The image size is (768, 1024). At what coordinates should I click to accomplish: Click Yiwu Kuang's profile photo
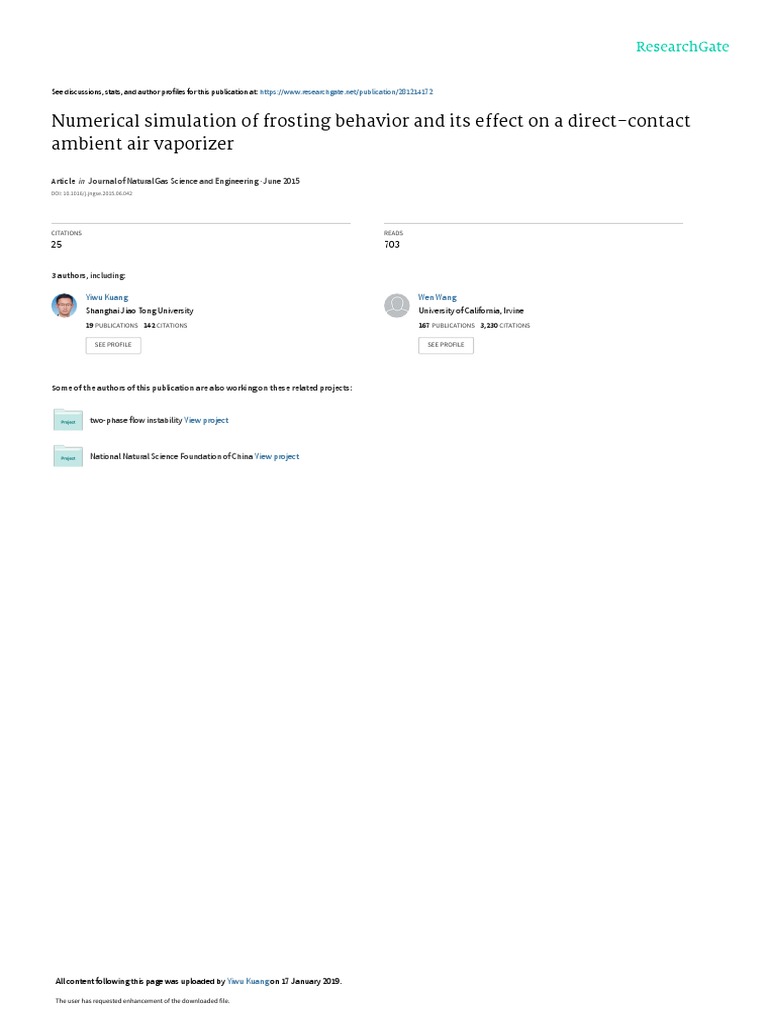coord(64,305)
